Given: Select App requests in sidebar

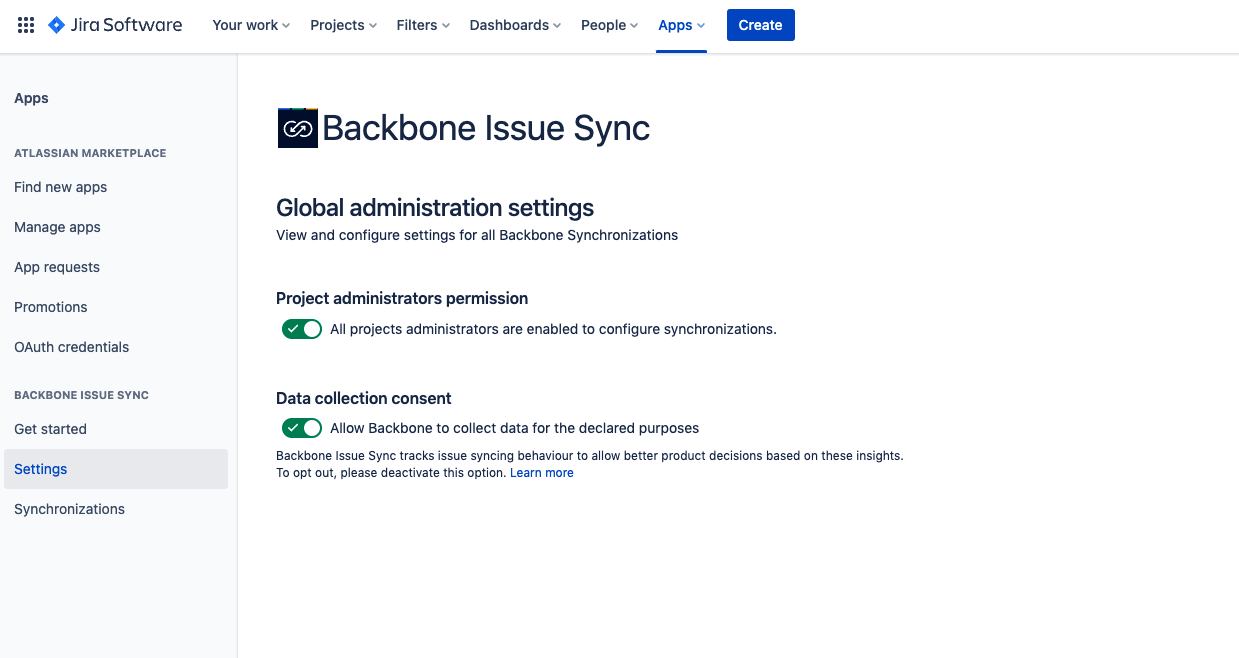Looking at the screenshot, I should click(57, 267).
